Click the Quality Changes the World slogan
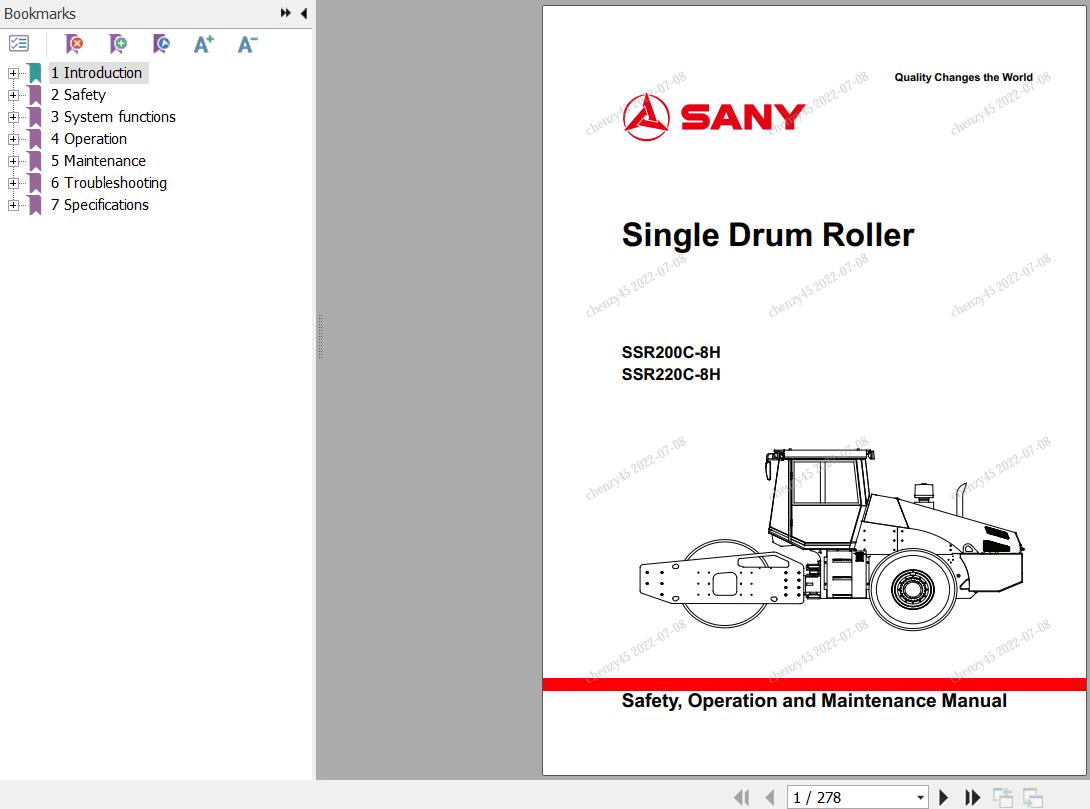The image size is (1090, 809). (x=963, y=77)
